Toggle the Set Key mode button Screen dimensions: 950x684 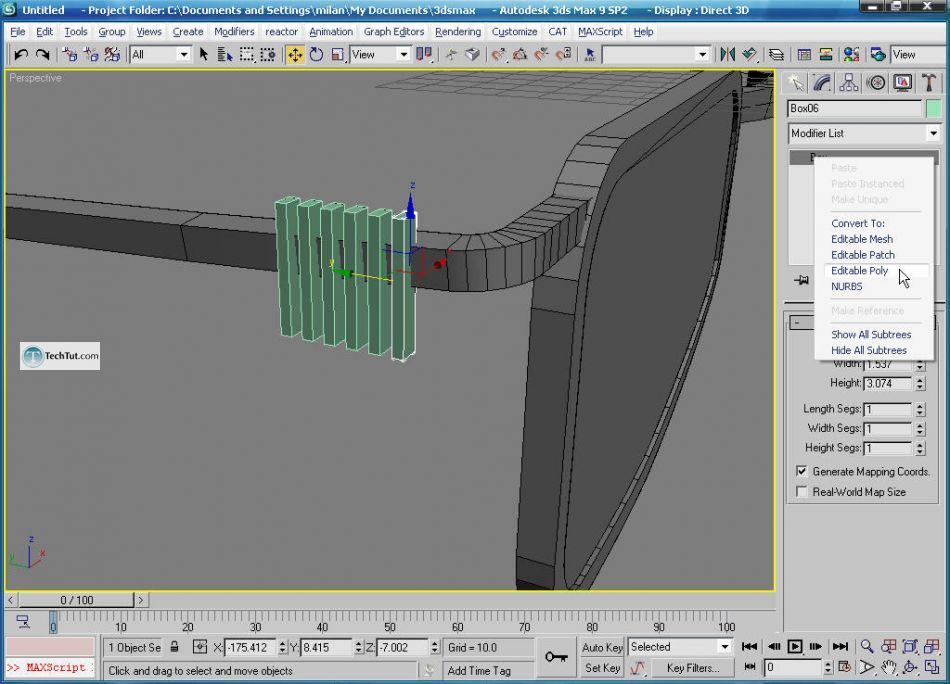point(602,668)
